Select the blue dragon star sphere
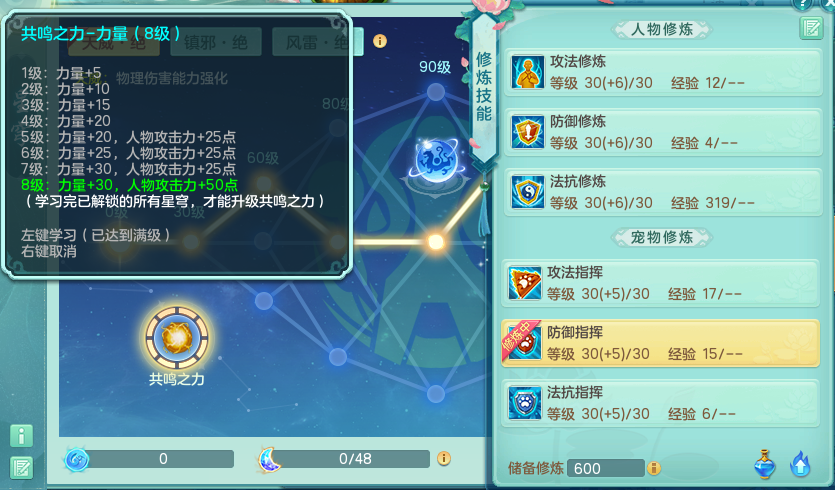 (x=437, y=161)
